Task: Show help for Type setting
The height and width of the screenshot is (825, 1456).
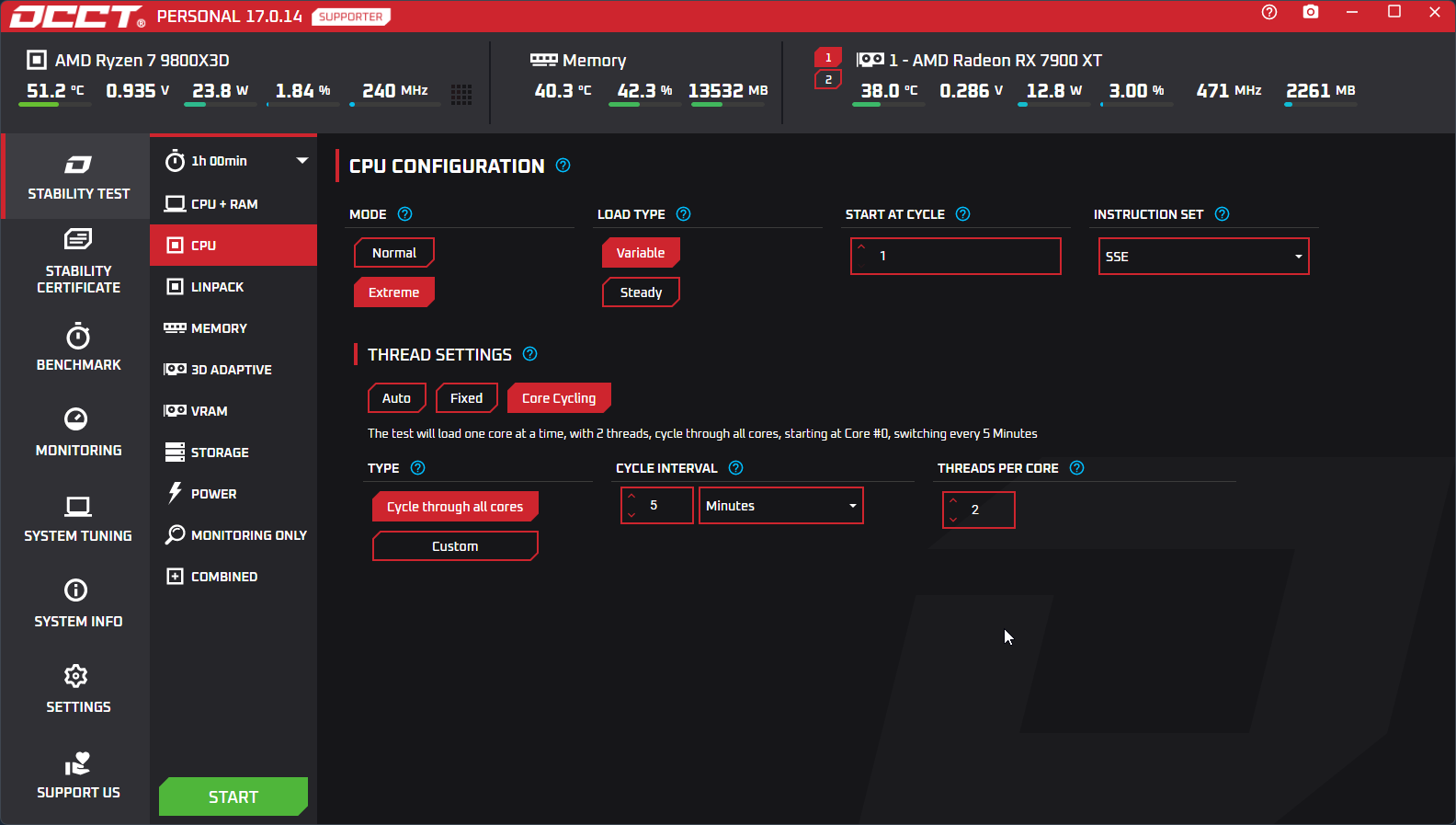Action: (418, 468)
